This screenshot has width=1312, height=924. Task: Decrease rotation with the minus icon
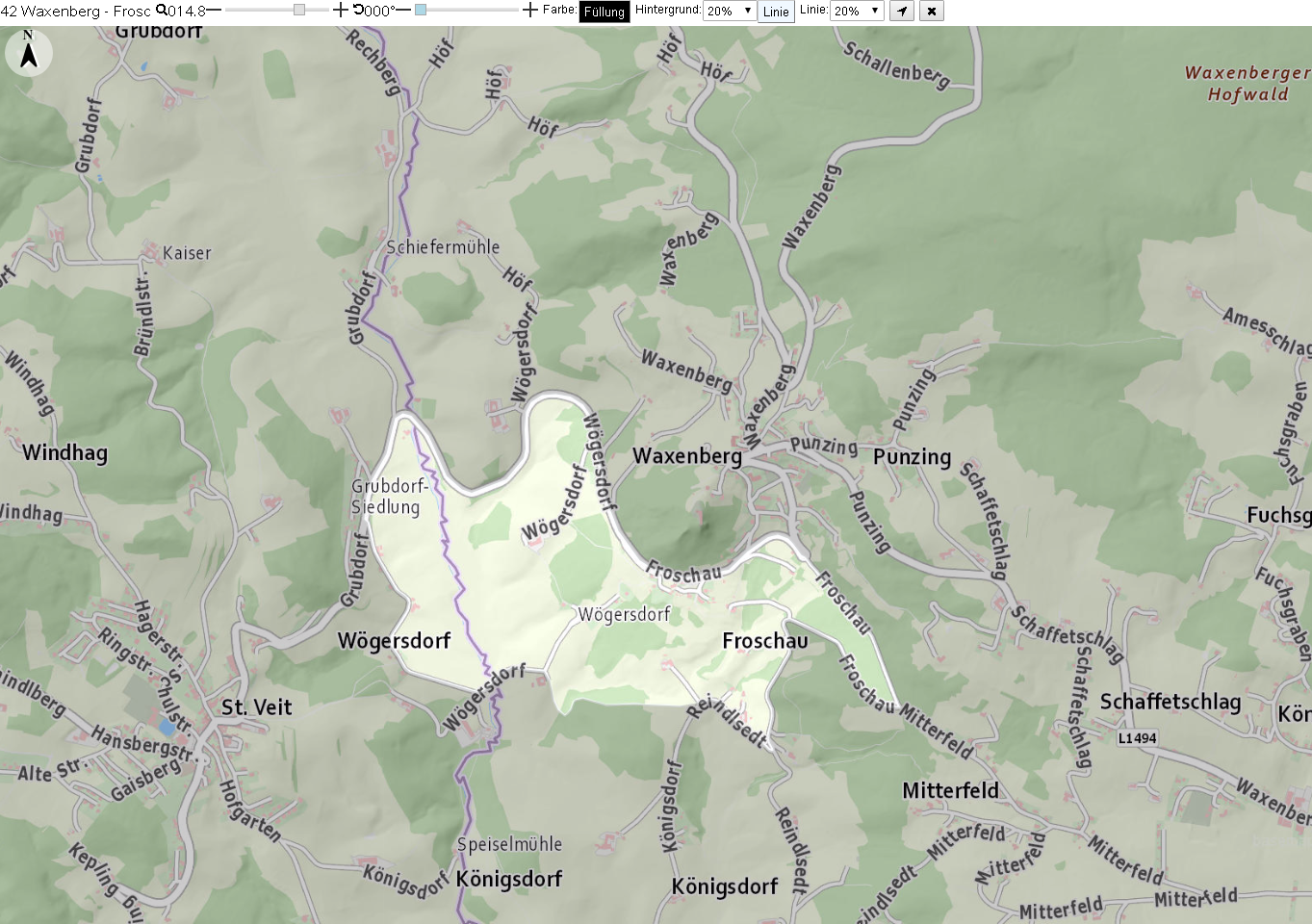click(403, 11)
